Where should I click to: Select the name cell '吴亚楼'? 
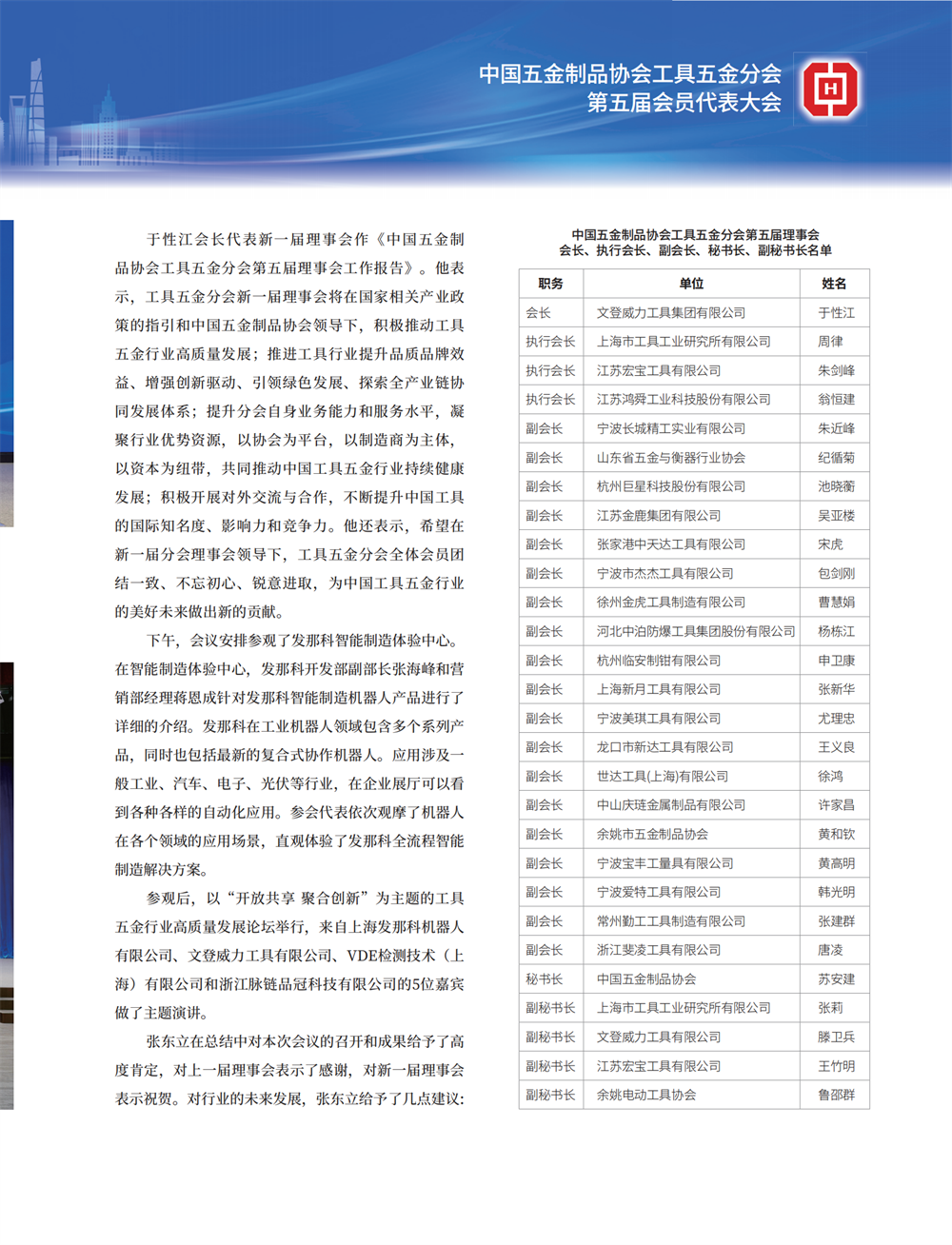point(837,516)
